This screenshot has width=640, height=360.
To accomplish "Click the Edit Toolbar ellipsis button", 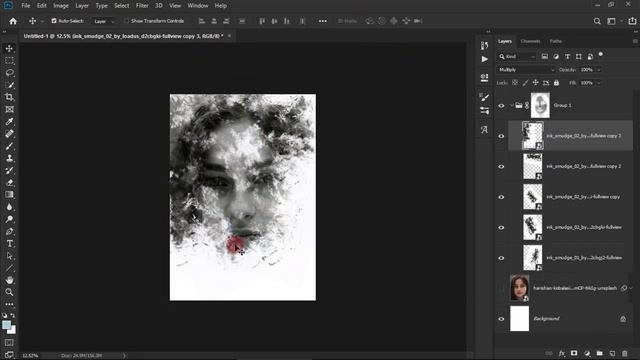I will (x=9, y=304).
